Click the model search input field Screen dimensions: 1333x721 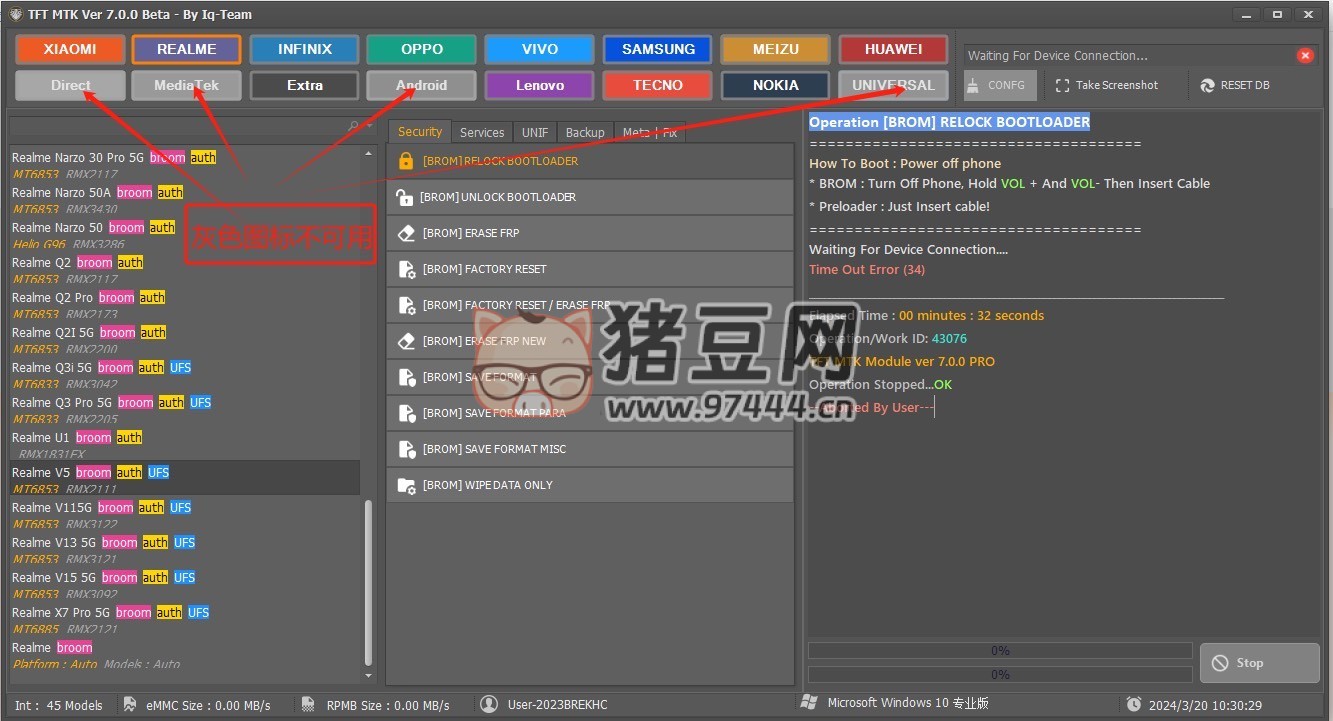(175, 127)
